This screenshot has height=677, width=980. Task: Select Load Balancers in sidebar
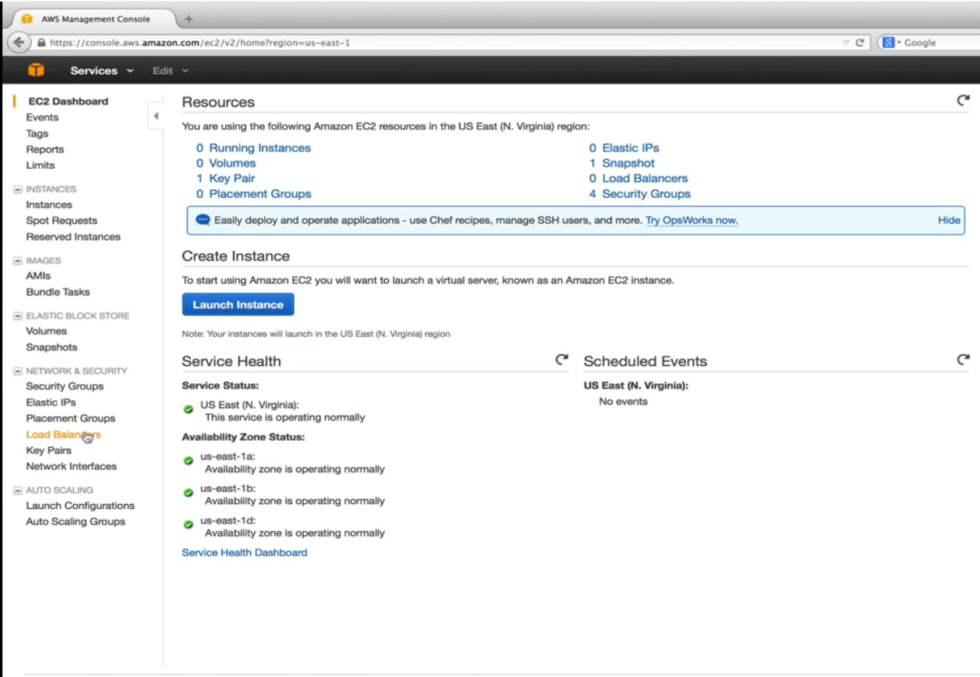62,434
